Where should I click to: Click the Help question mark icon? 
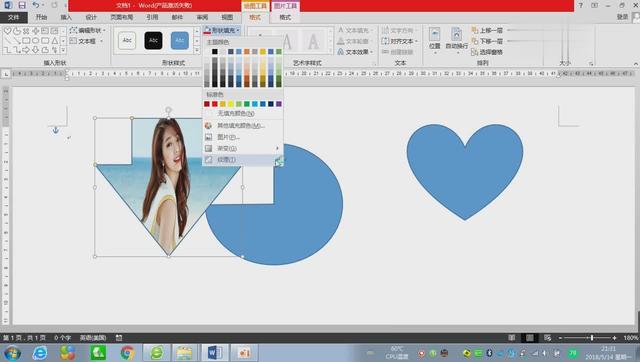tap(580, 5)
